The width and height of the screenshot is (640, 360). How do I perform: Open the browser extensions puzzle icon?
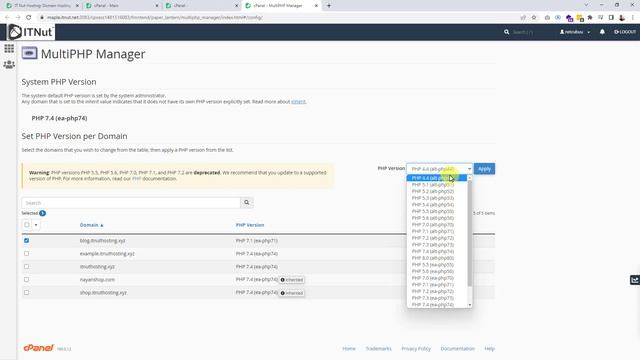tap(590, 18)
